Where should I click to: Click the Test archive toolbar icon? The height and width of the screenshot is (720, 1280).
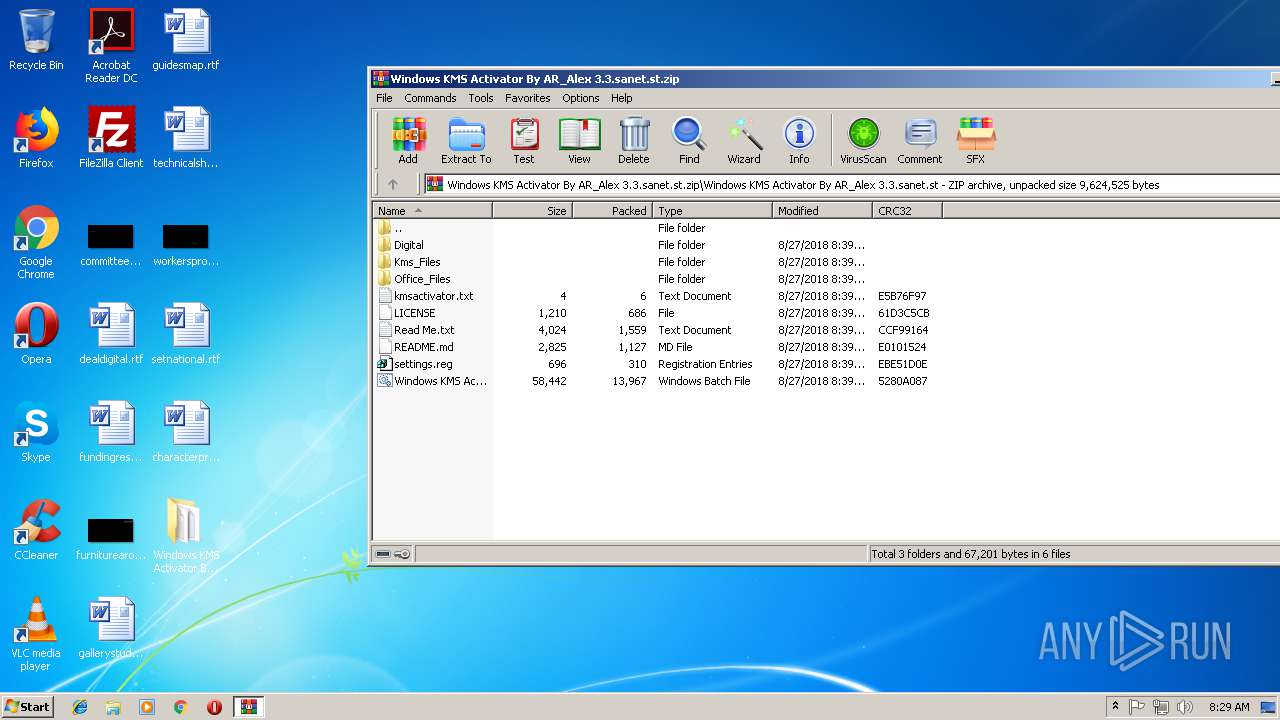click(524, 140)
